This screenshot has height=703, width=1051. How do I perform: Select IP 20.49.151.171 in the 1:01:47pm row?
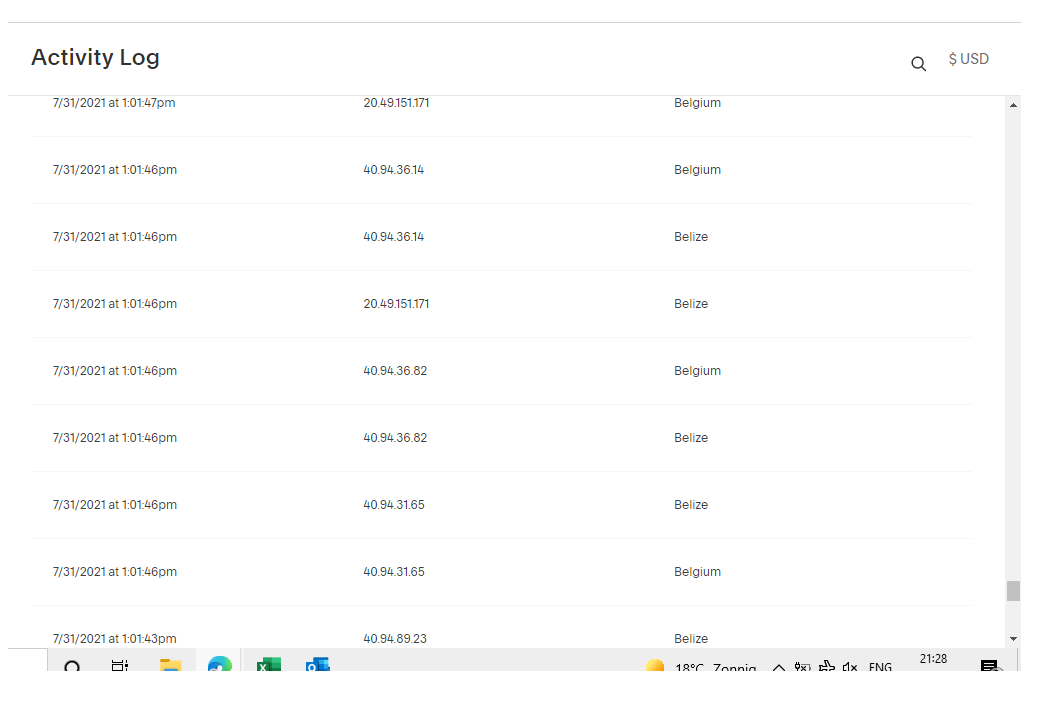coord(396,103)
